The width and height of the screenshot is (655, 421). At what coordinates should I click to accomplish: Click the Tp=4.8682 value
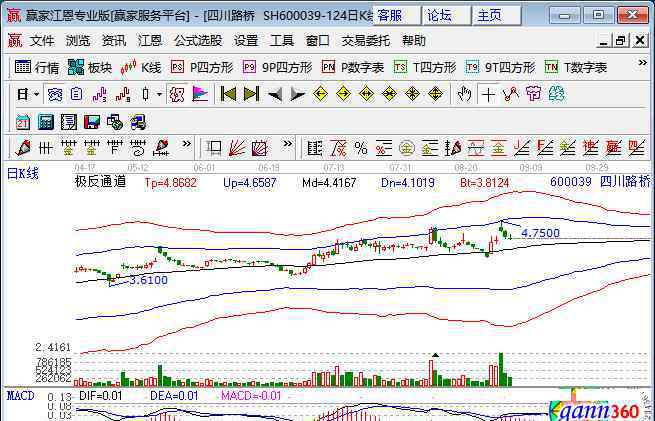[x=170, y=183]
